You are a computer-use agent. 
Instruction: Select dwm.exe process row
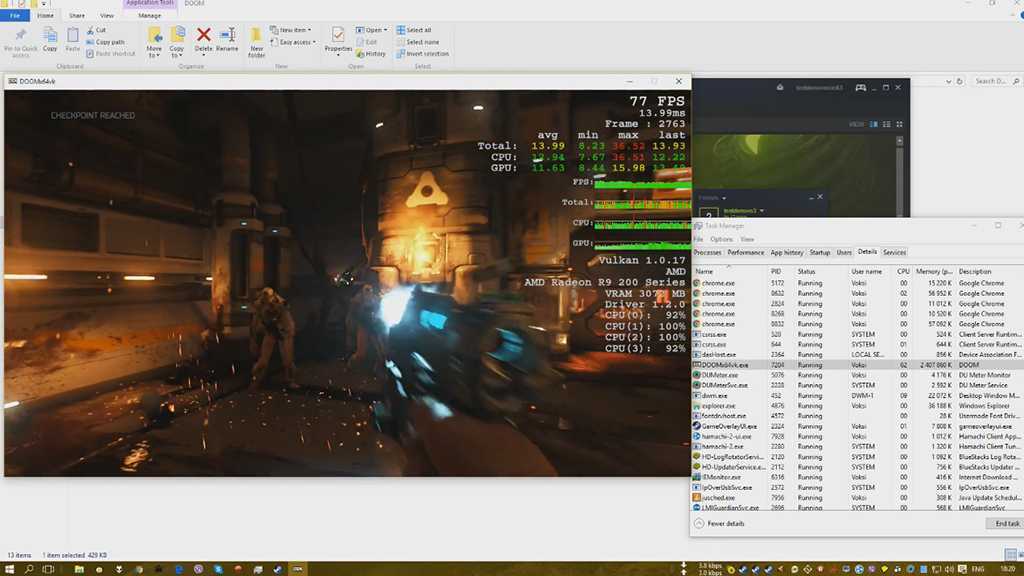click(x=857, y=396)
